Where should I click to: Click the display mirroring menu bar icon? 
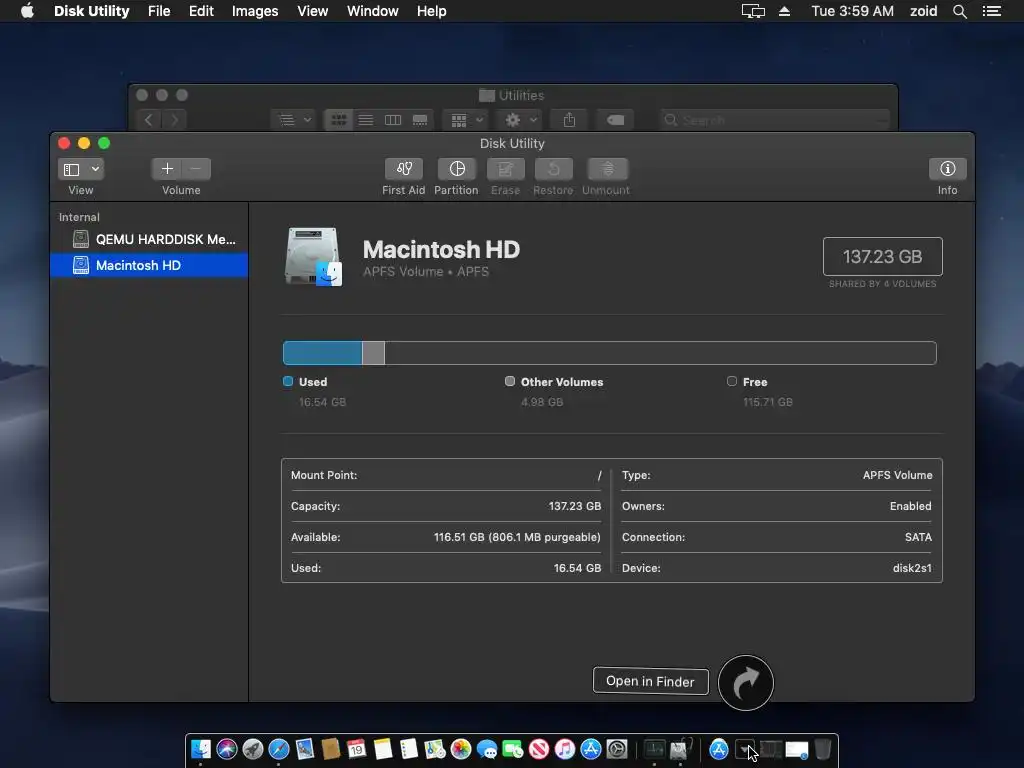point(753,11)
